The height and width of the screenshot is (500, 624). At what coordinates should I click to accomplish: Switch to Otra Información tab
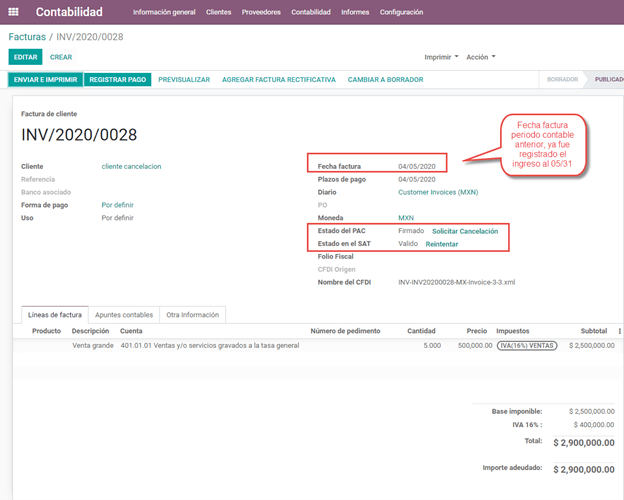coord(193,315)
